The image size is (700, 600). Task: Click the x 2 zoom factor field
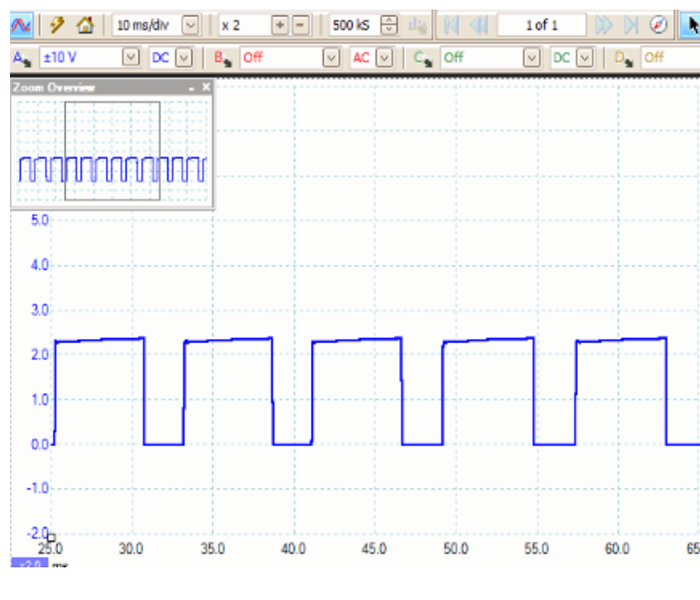245,25
